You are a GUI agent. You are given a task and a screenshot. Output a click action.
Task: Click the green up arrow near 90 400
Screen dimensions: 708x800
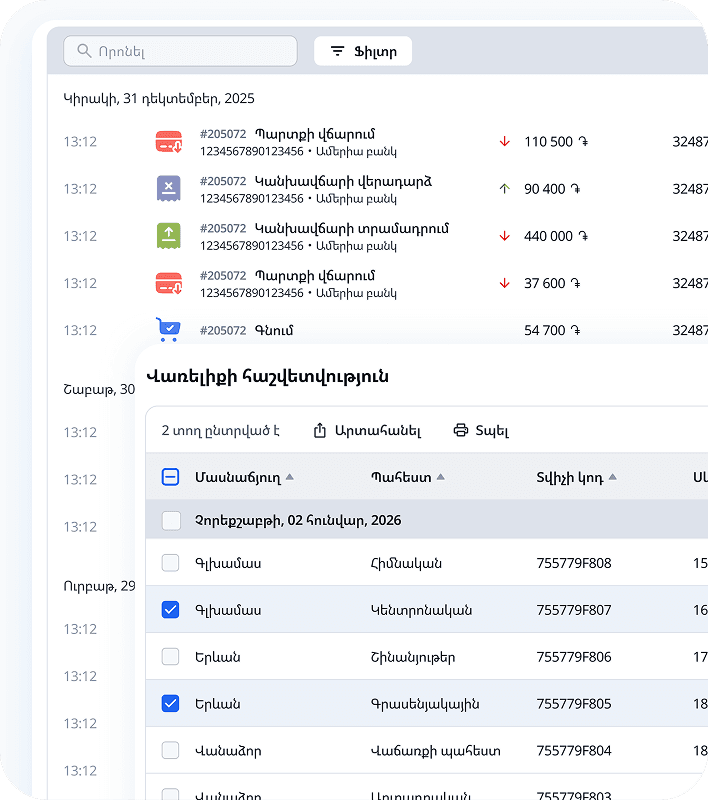505,189
